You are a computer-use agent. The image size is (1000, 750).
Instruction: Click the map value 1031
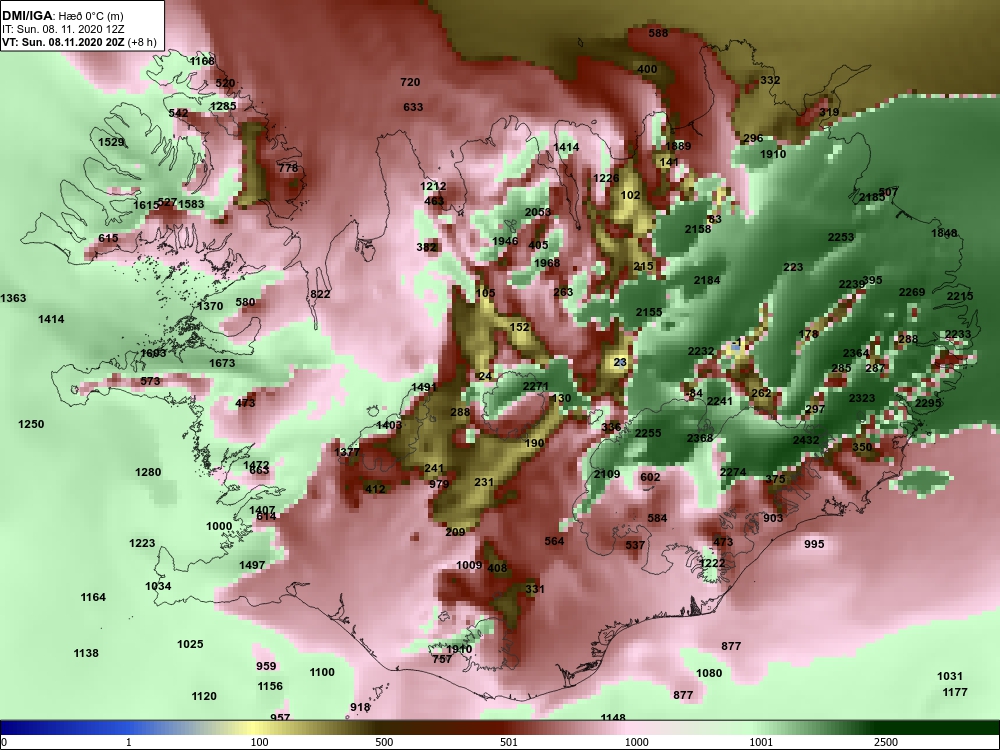950,677
